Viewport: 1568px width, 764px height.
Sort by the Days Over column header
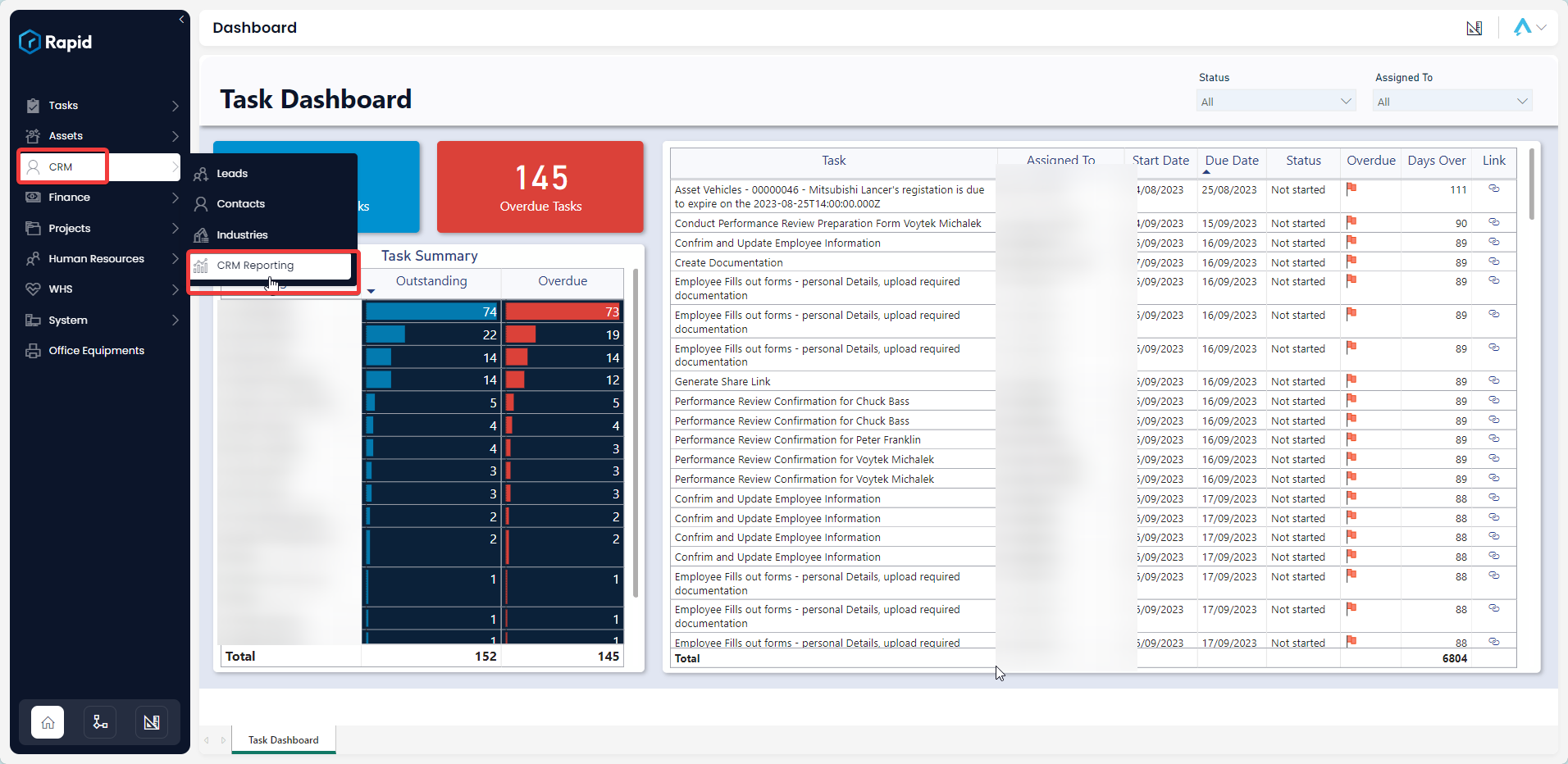click(1437, 161)
